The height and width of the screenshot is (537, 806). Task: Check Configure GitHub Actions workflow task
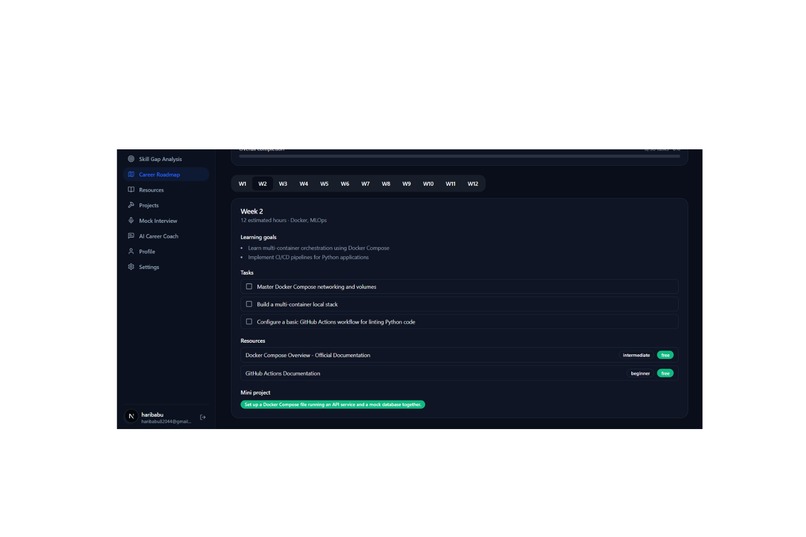[249, 321]
